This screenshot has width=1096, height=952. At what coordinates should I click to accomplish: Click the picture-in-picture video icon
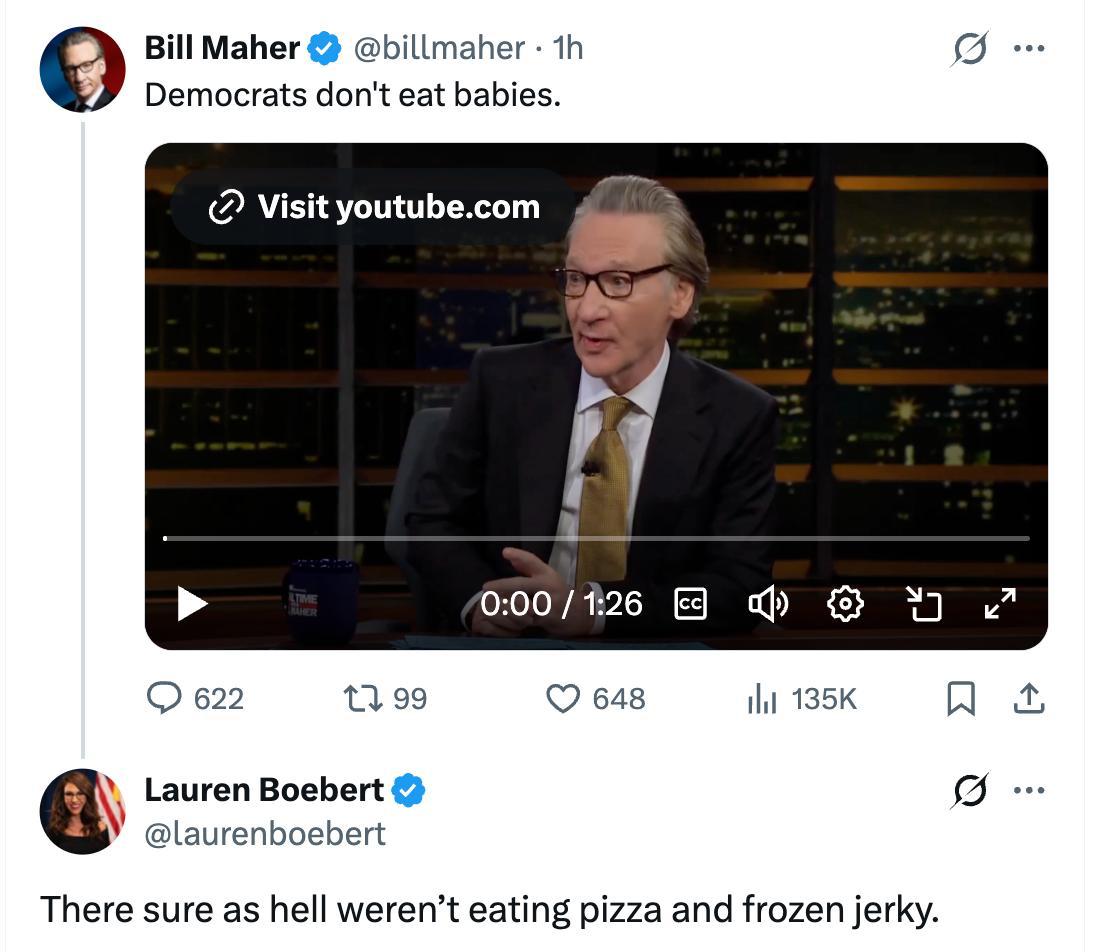(x=924, y=603)
